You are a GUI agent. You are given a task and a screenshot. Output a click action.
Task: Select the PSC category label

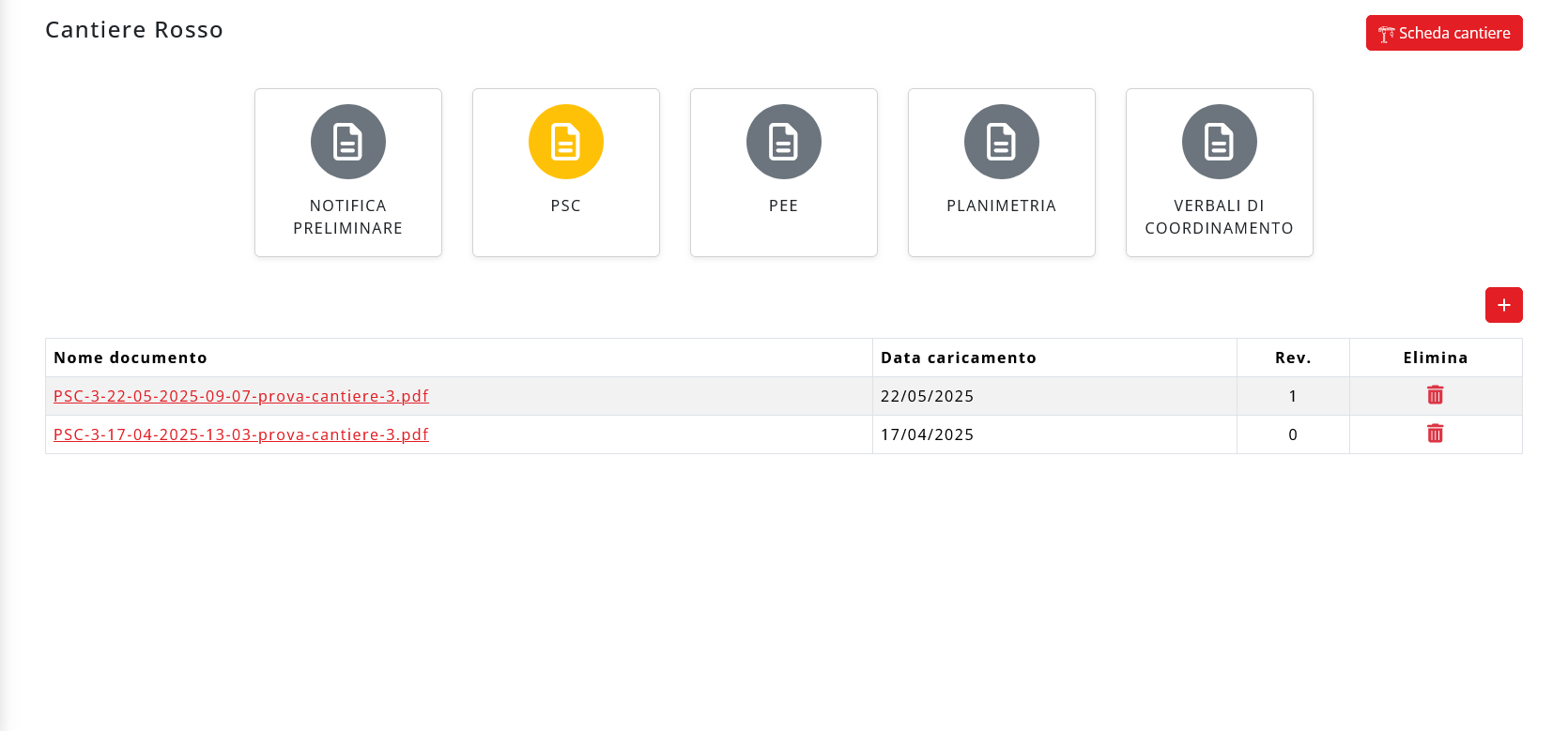point(566,206)
